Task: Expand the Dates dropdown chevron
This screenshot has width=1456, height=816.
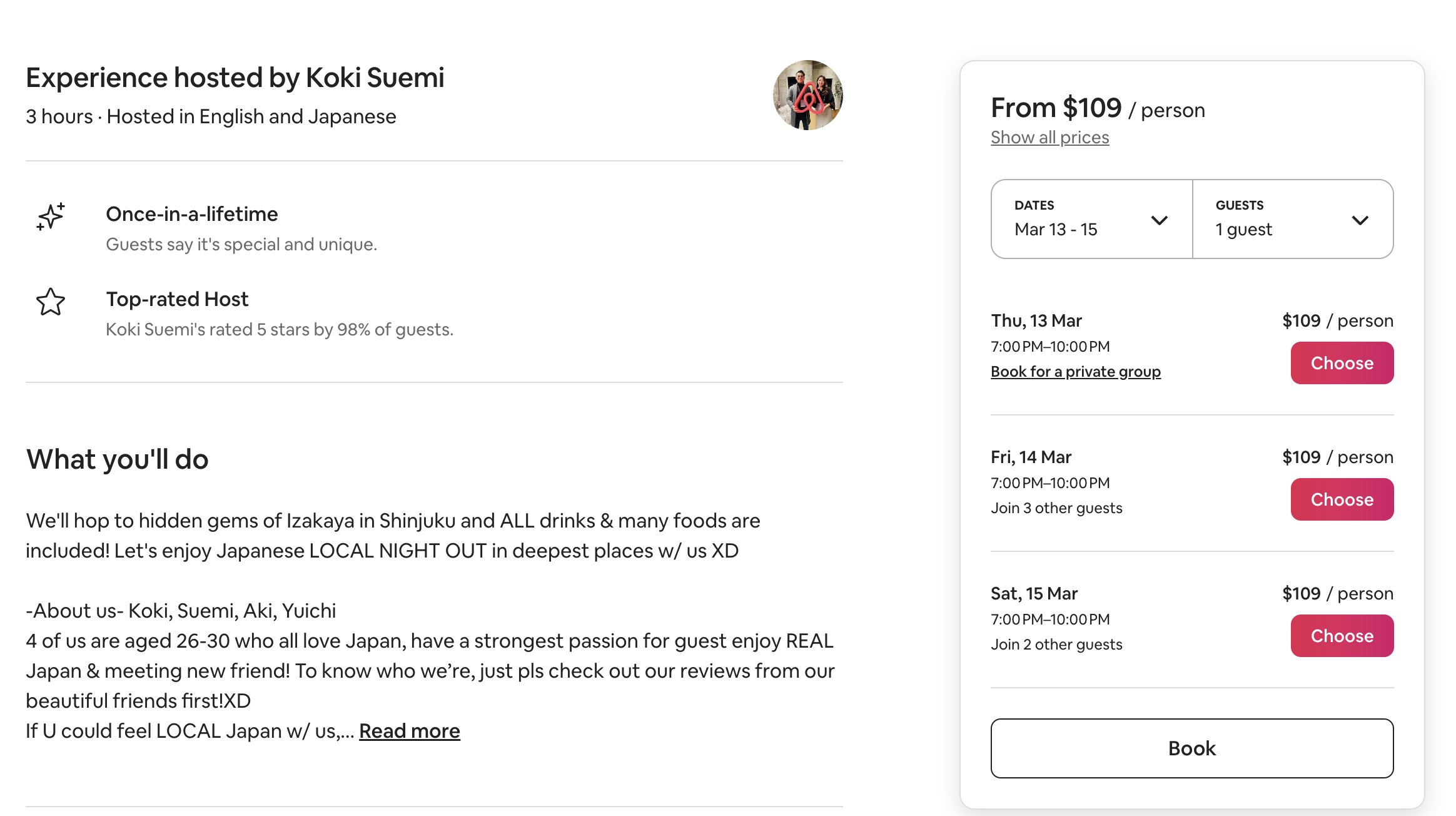Action: 1159,220
